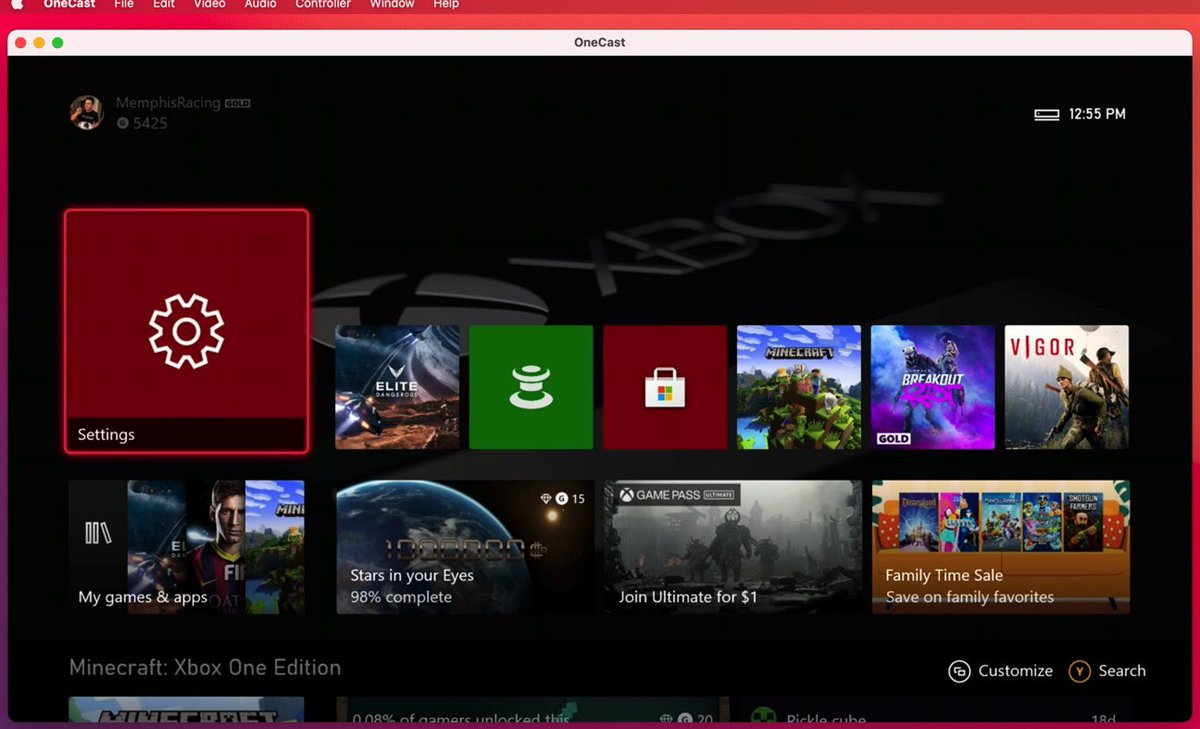Open the green Xbox Game Pass tile
Screen dimensions: 1200x729
pyautogui.click(x=531, y=387)
